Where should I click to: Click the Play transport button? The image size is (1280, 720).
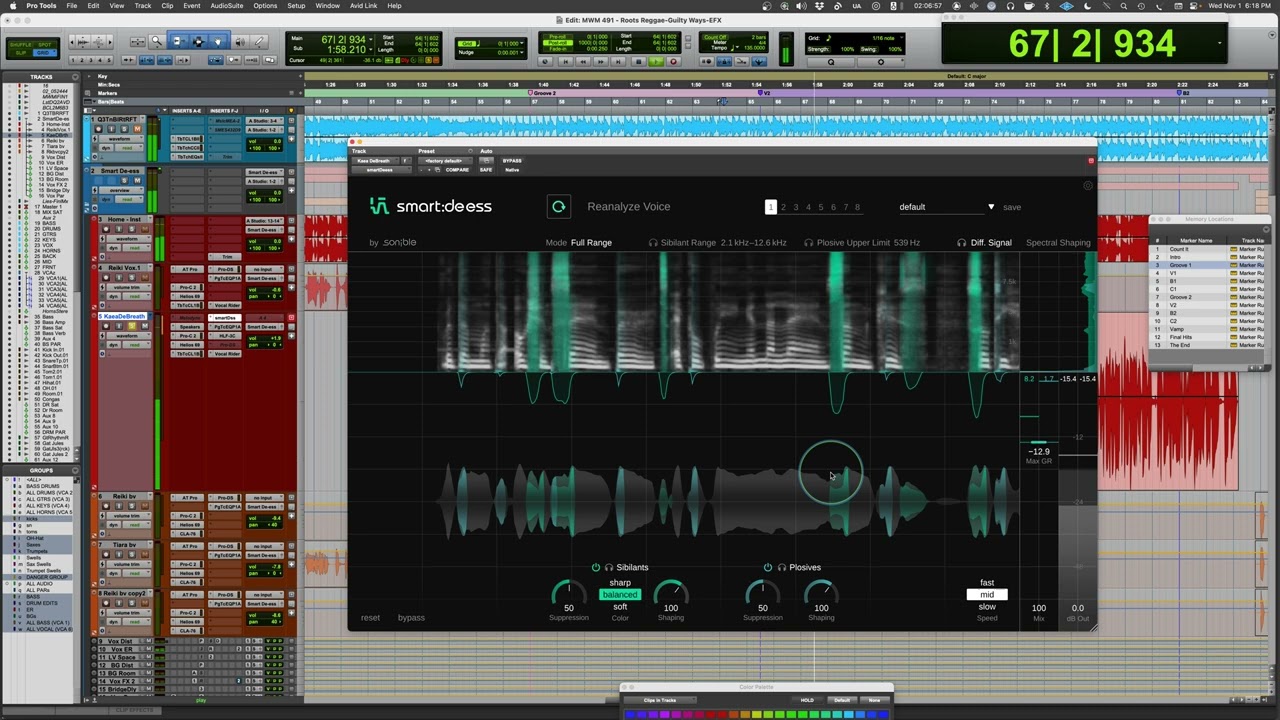655,62
